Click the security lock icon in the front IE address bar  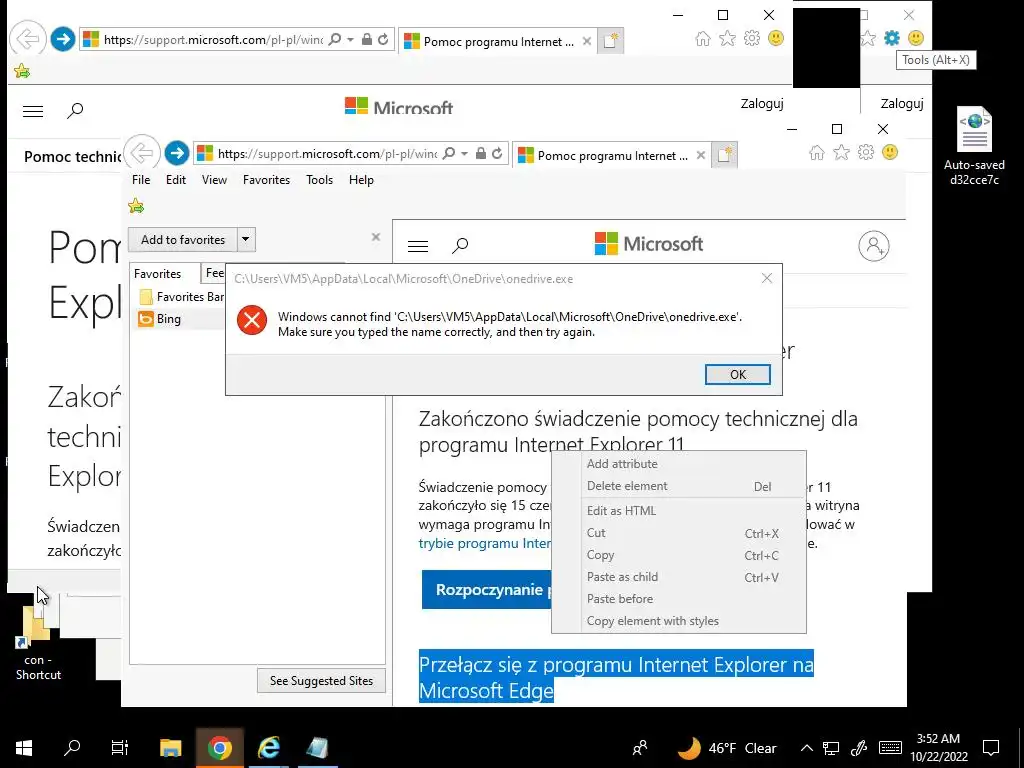(481, 153)
